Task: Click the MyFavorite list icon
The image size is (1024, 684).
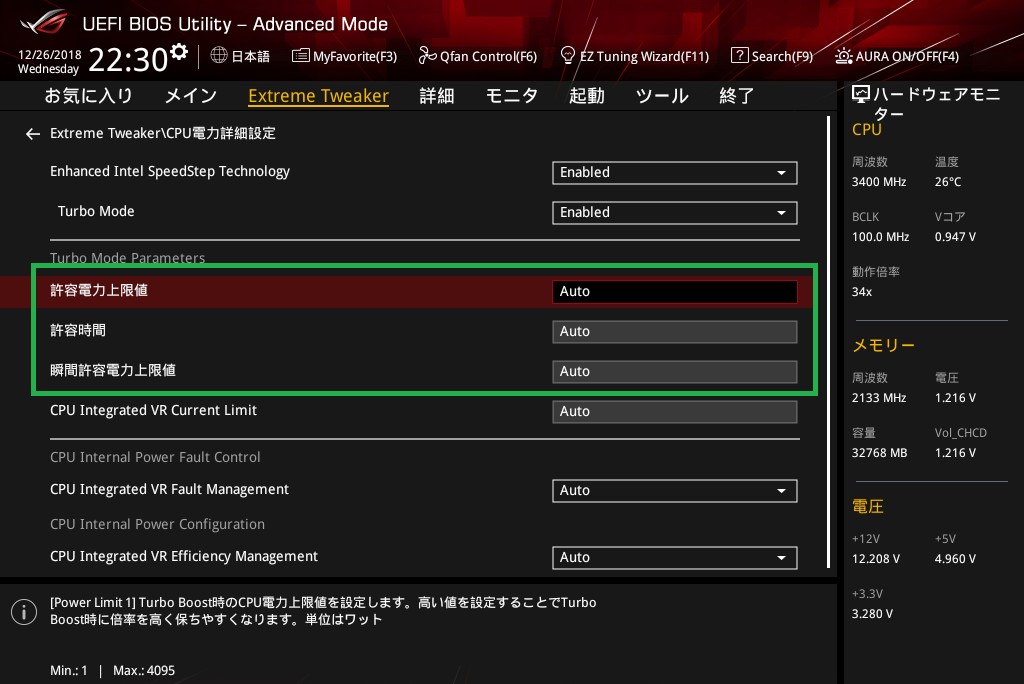Action: coord(300,56)
